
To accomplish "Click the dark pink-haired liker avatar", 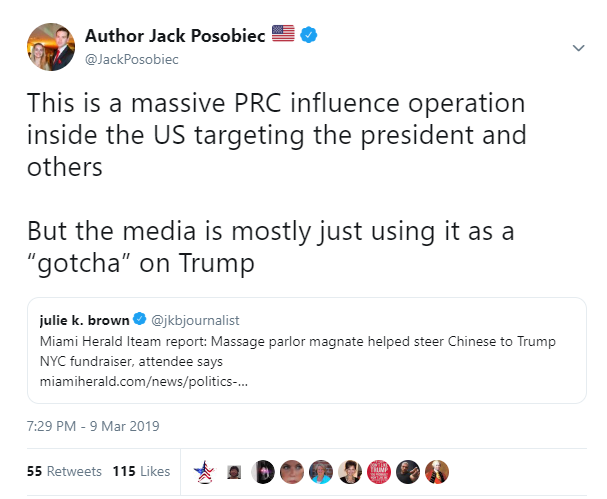I will tap(263, 472).
